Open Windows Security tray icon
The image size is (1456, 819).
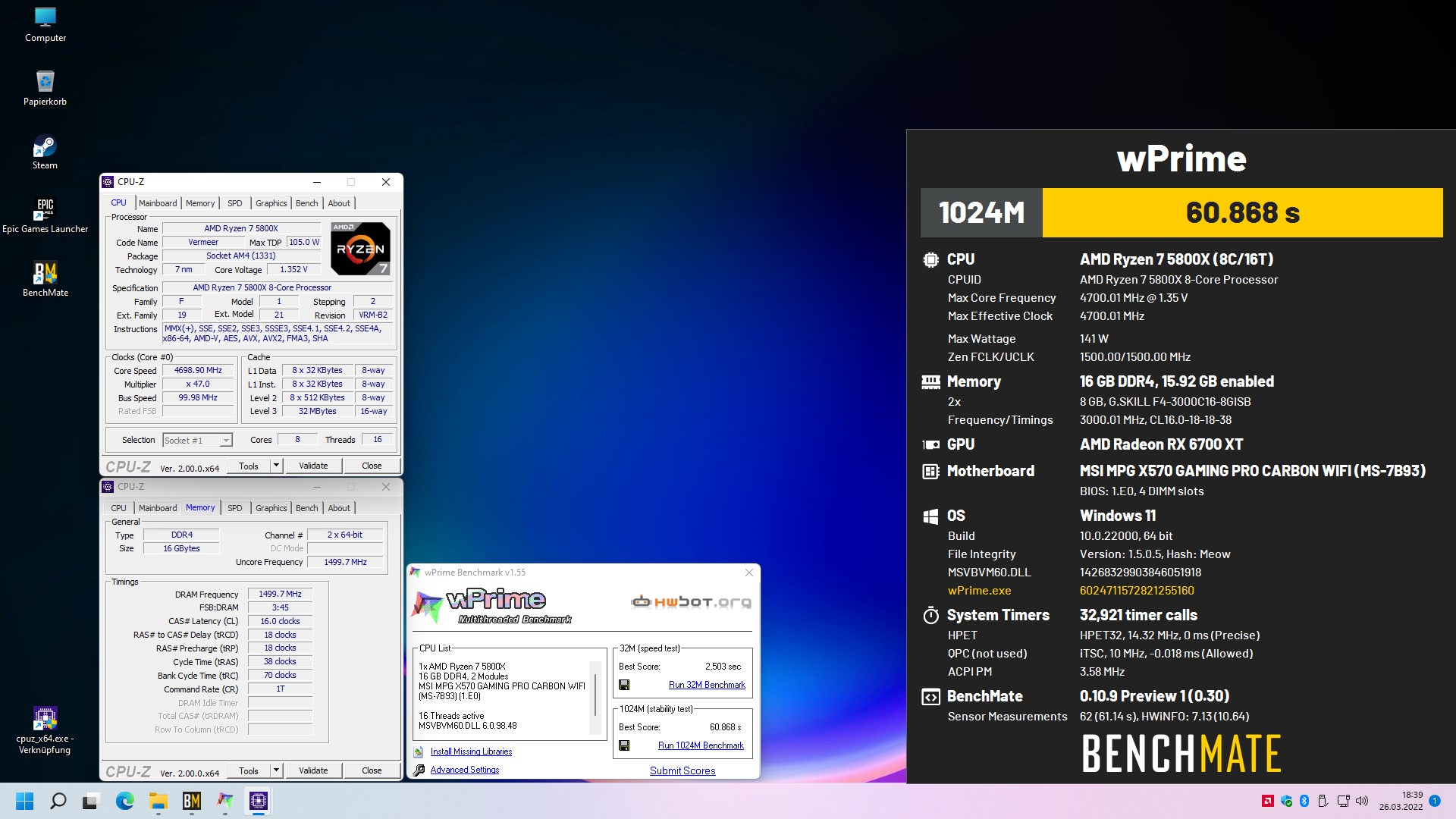click(x=1286, y=801)
